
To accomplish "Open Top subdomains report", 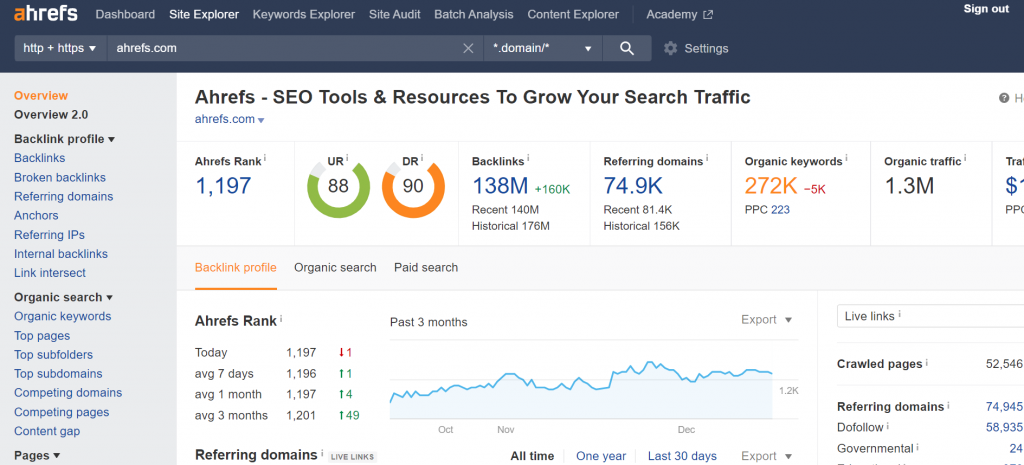I will [58, 374].
